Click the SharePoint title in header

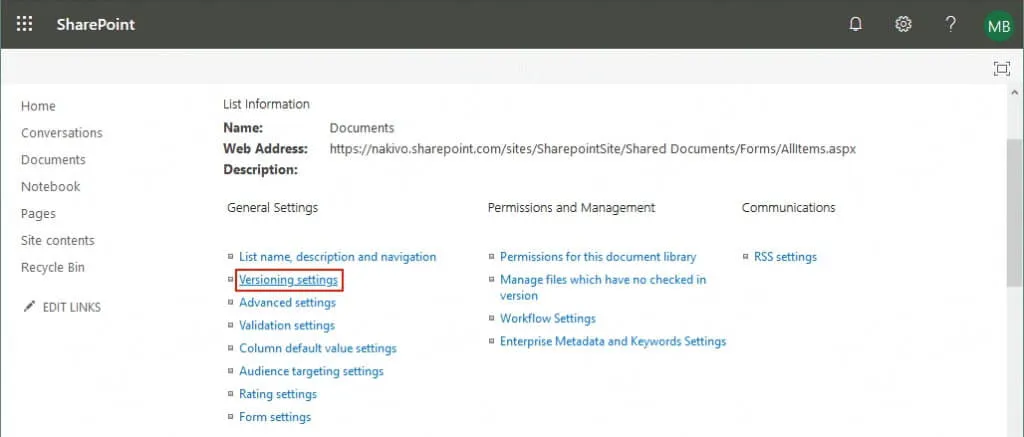[96, 24]
